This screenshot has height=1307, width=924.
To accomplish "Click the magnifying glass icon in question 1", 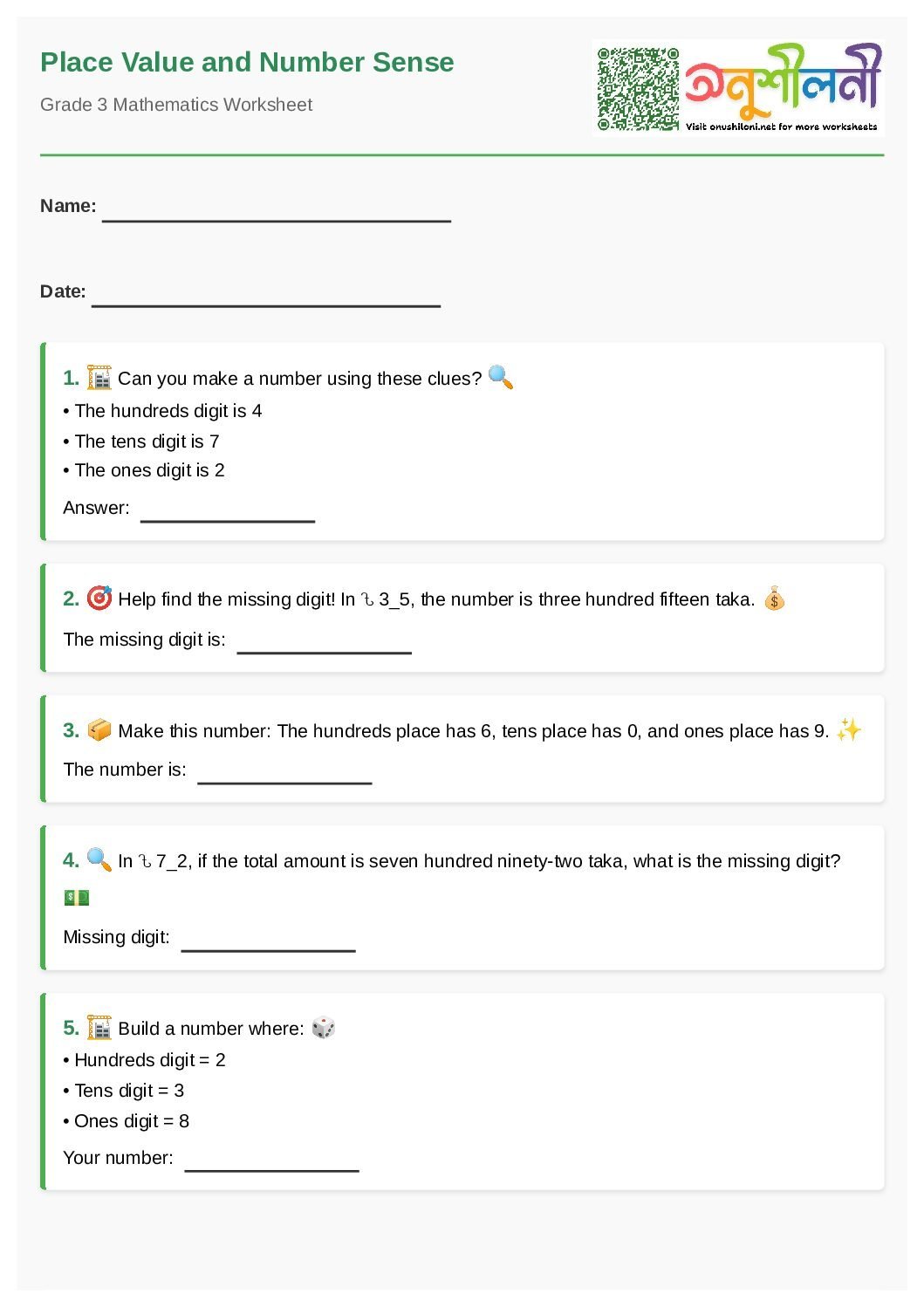I will point(500,378).
